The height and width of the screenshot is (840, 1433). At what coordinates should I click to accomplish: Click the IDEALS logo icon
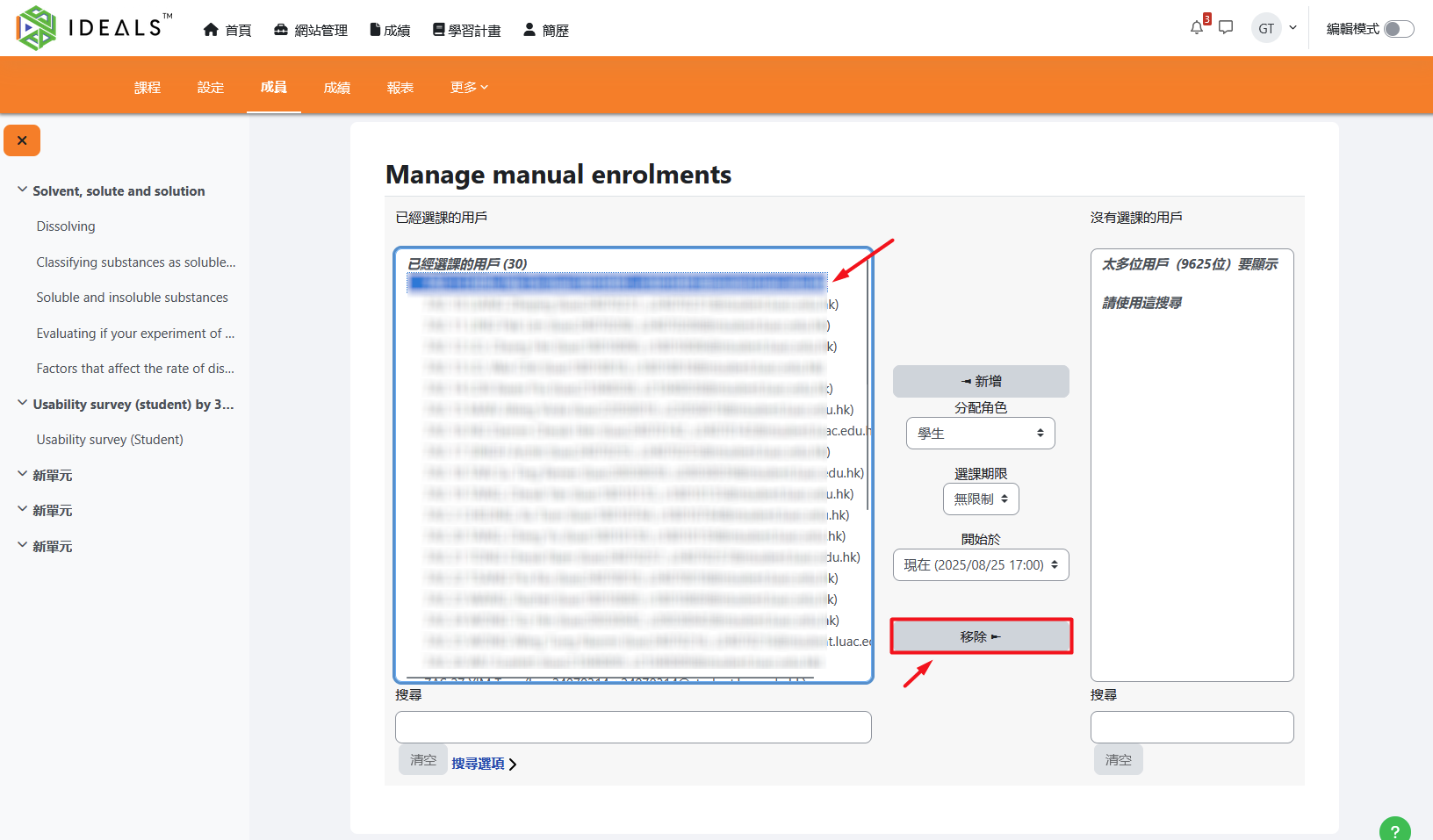(36, 28)
